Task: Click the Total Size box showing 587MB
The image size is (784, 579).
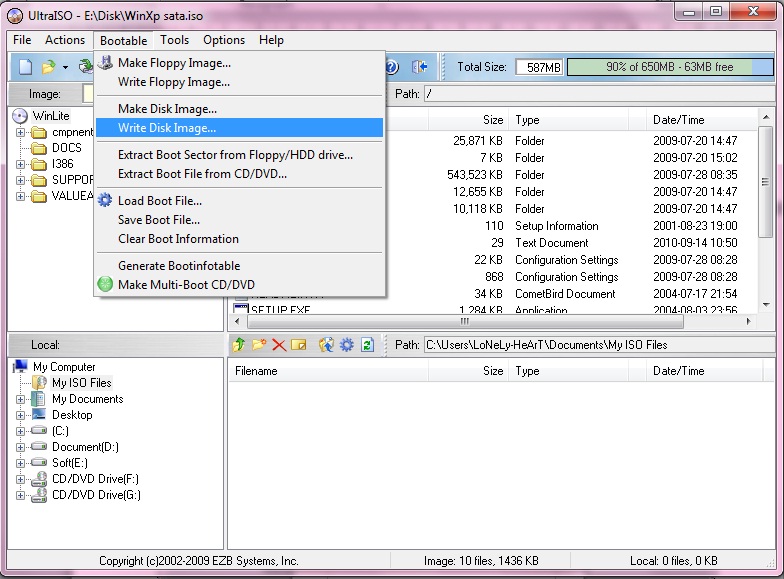Action: (x=540, y=67)
